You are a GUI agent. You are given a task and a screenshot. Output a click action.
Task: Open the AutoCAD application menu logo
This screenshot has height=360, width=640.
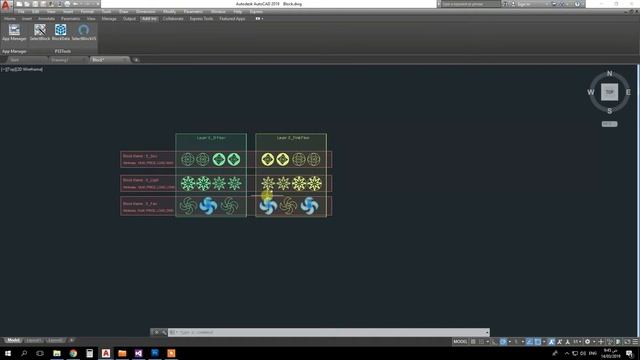pyautogui.click(x=6, y=5)
